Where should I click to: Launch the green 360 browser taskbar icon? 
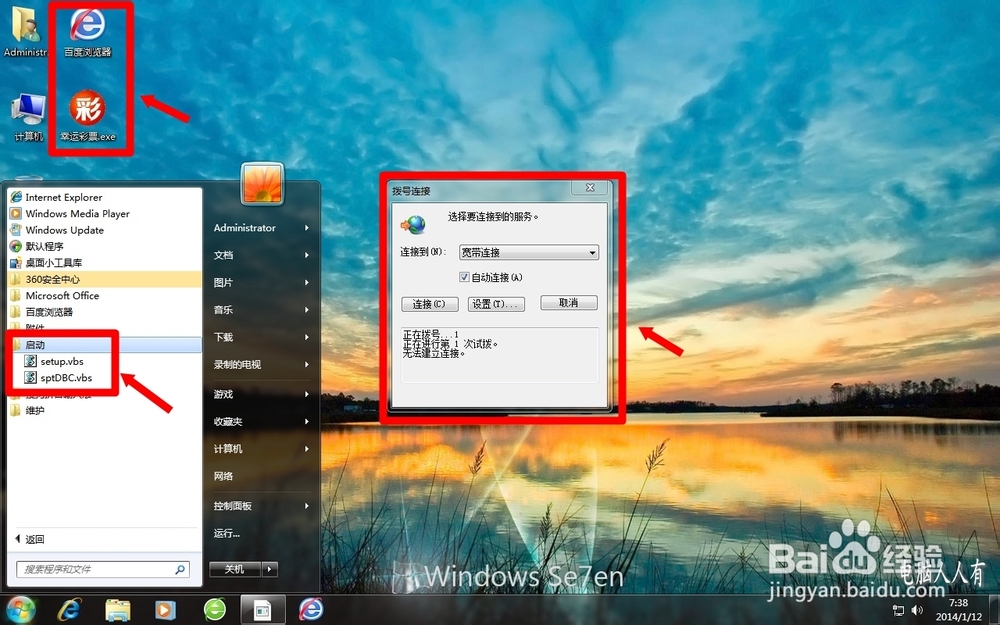(215, 608)
